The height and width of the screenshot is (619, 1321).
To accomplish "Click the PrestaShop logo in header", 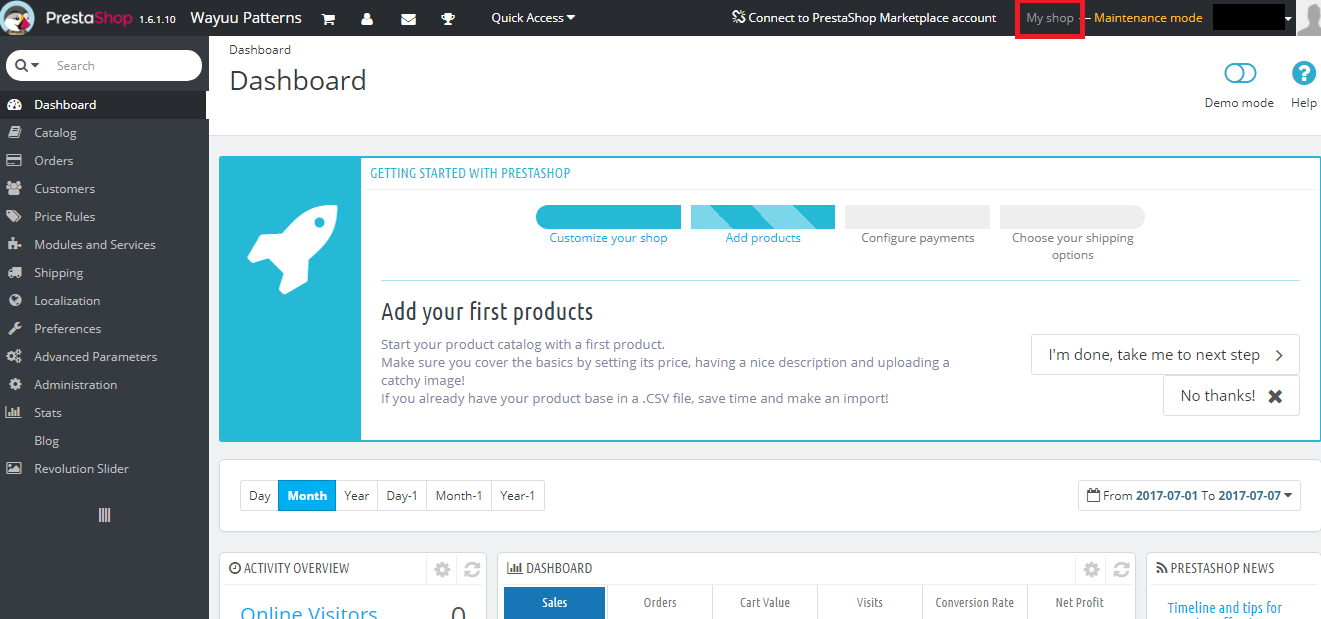I will tap(67, 18).
